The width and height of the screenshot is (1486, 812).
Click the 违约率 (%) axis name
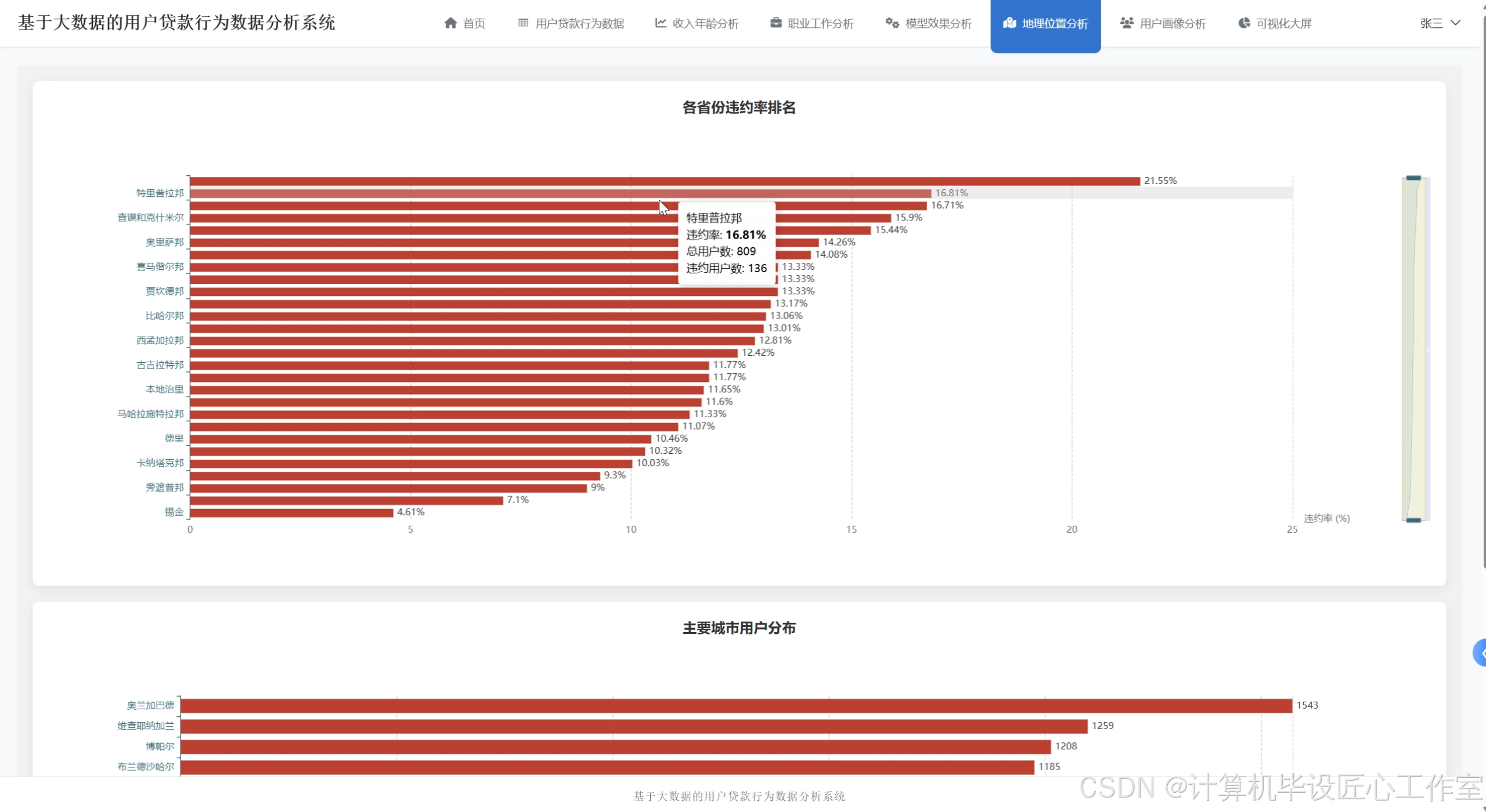click(1327, 518)
